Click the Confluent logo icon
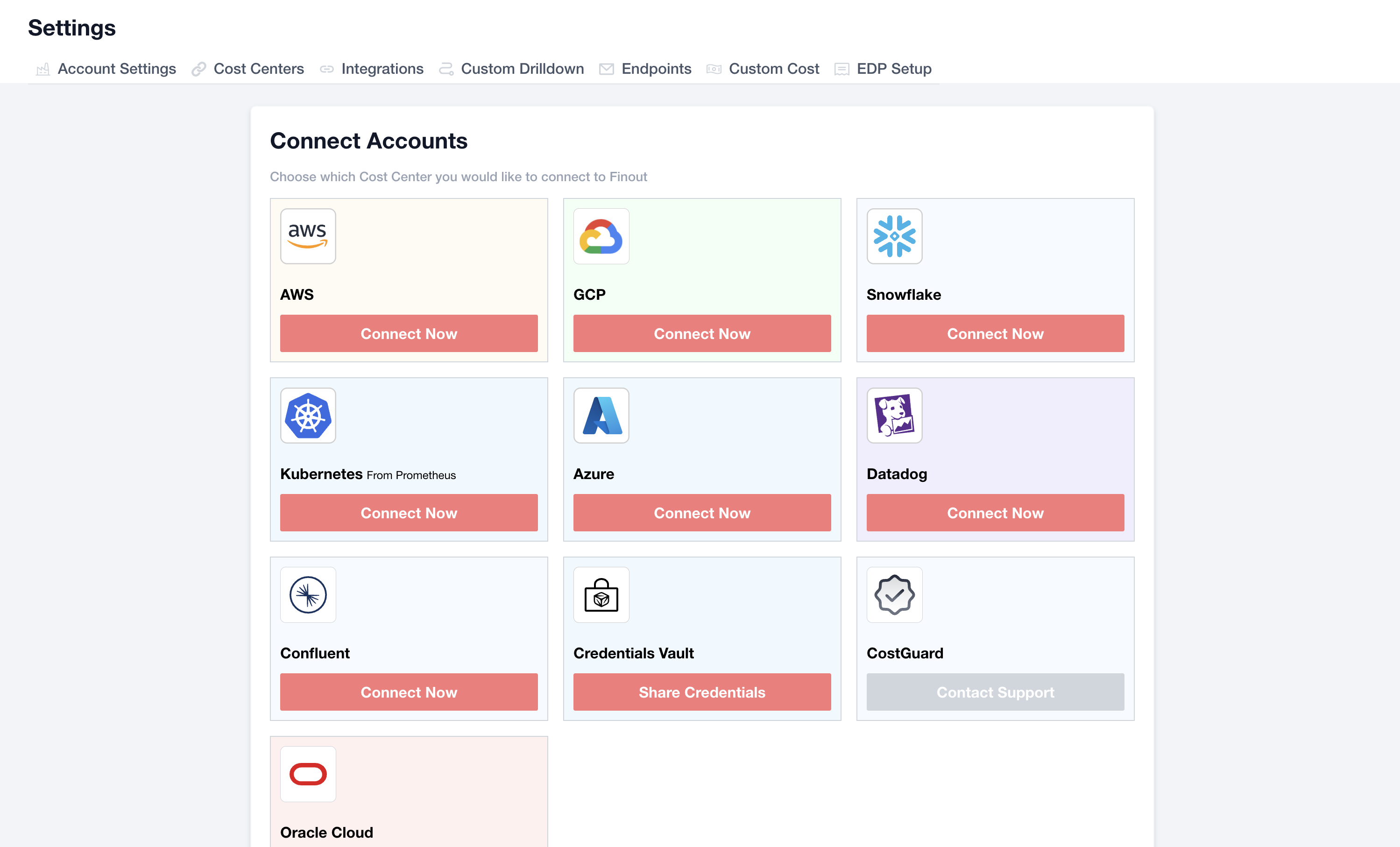The height and width of the screenshot is (847, 1400). pos(308,595)
